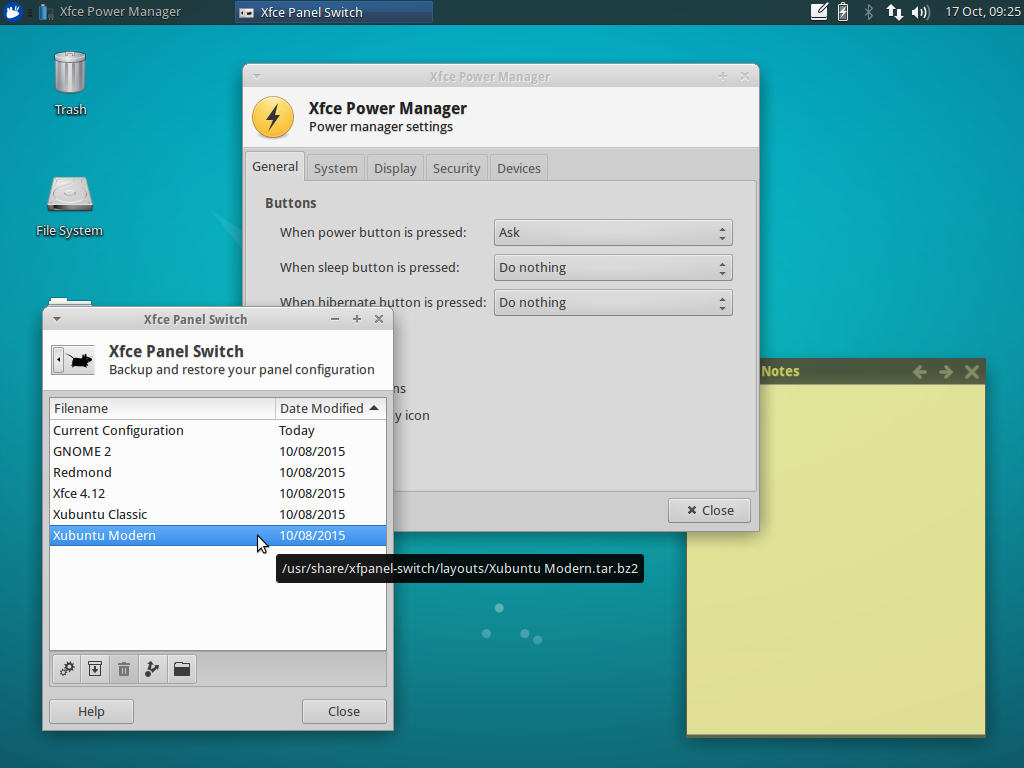Switch to the System tab
The width and height of the screenshot is (1024, 768).
[335, 167]
